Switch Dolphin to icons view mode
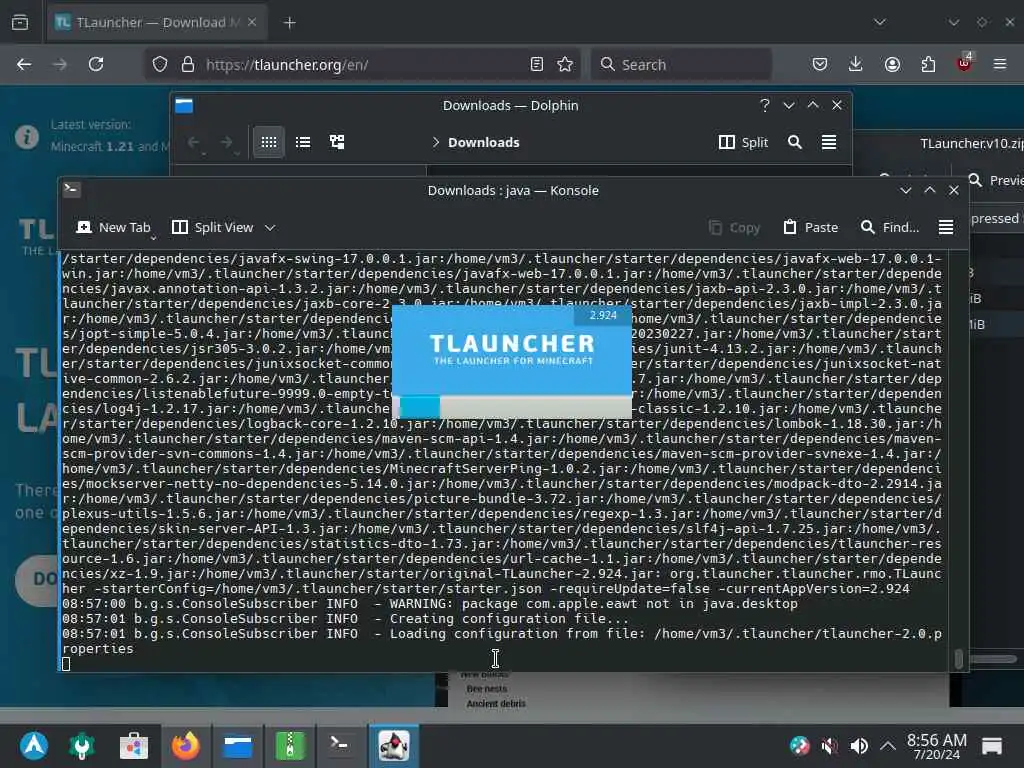The height and width of the screenshot is (768, 1024). click(269, 142)
